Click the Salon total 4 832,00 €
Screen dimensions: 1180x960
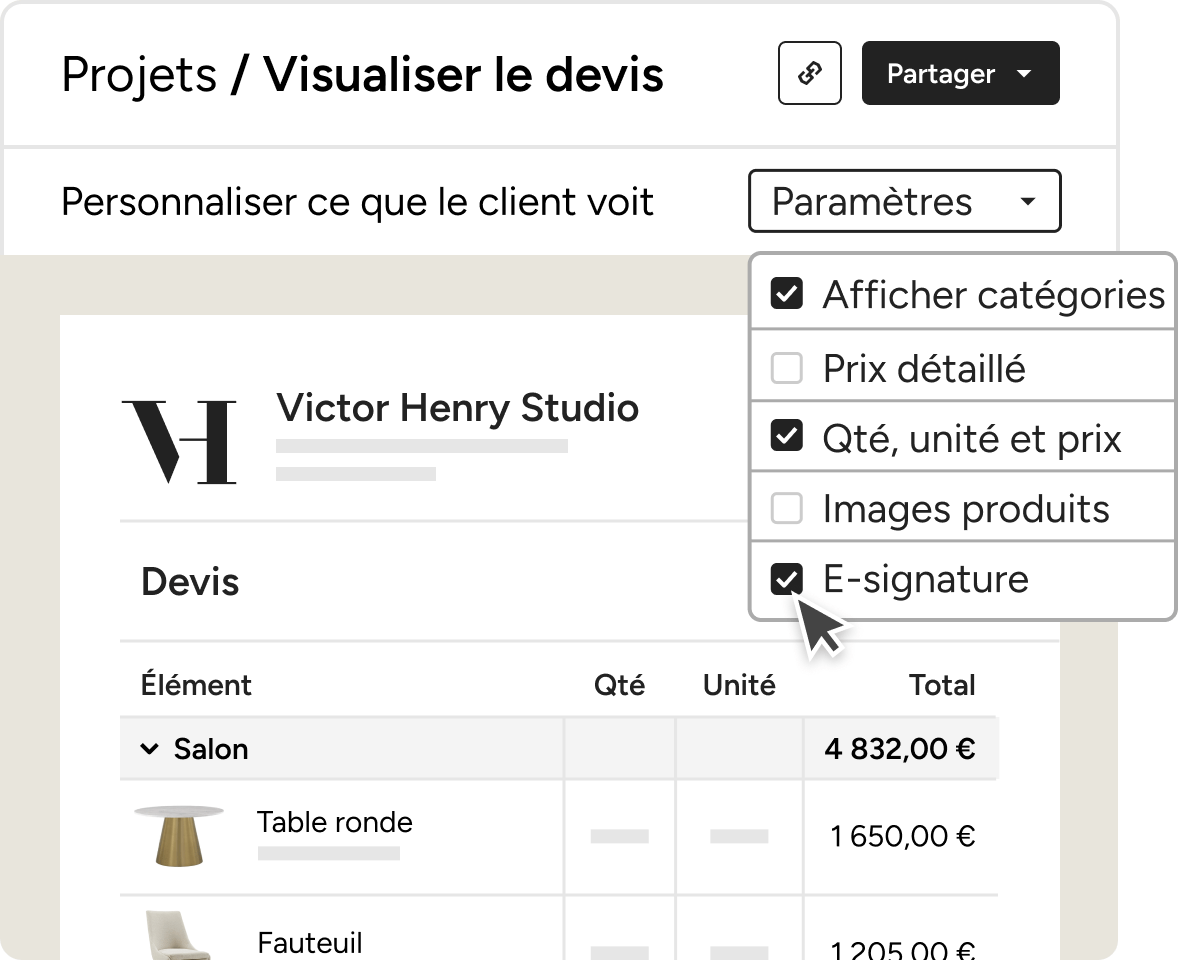pos(899,749)
